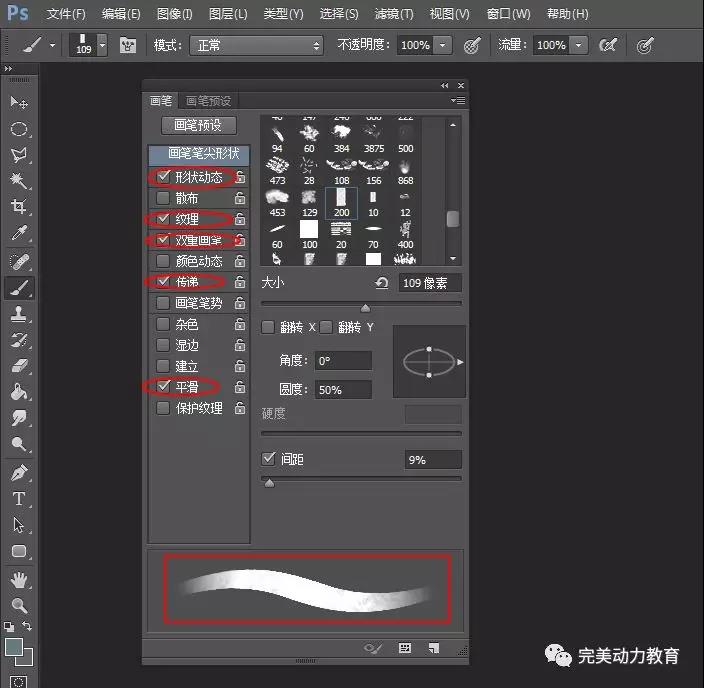
Task: Select the Move tool in toolbar
Action: tap(18, 103)
